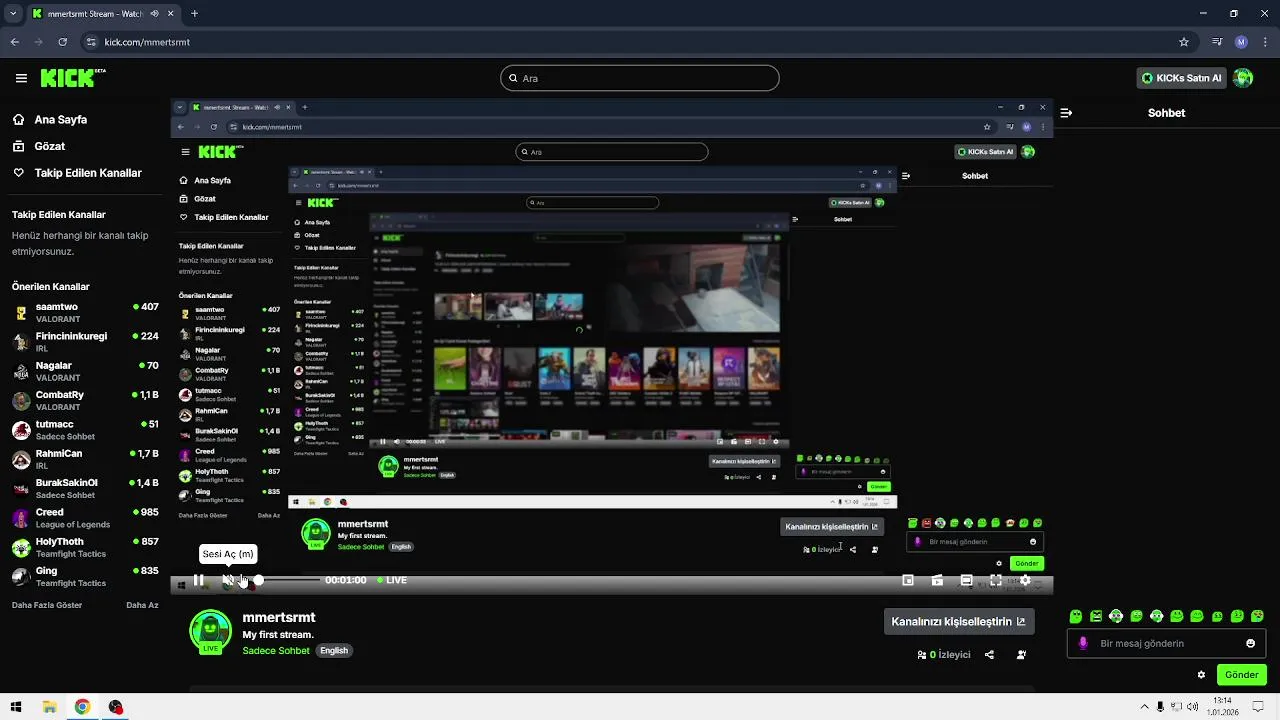
Task: Open a new browser tab
Action: 194,14
